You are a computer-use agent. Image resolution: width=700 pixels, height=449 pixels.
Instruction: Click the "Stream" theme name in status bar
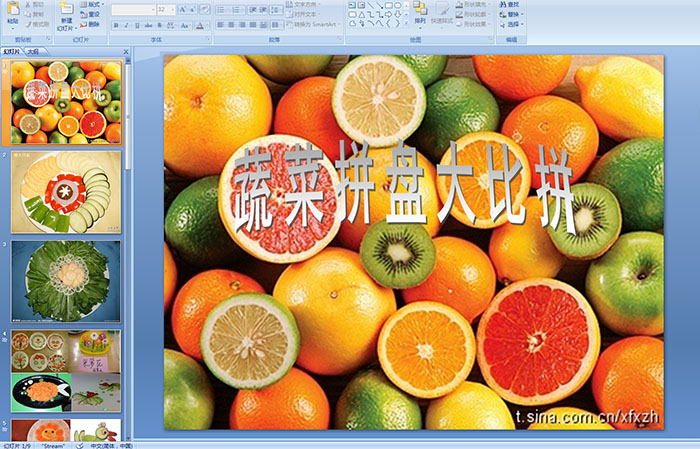(x=53, y=446)
